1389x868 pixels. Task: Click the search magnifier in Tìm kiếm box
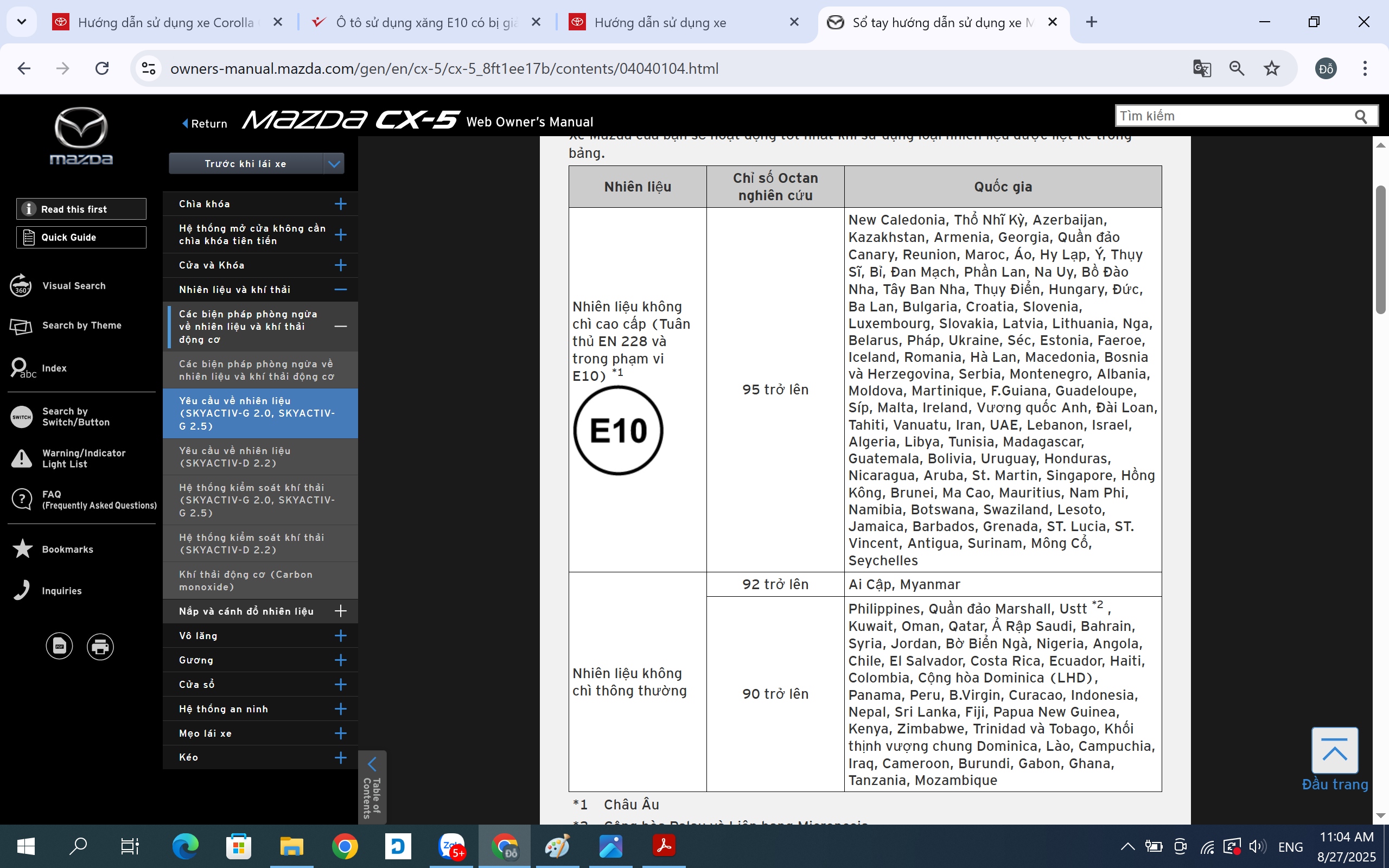pyautogui.click(x=1361, y=117)
